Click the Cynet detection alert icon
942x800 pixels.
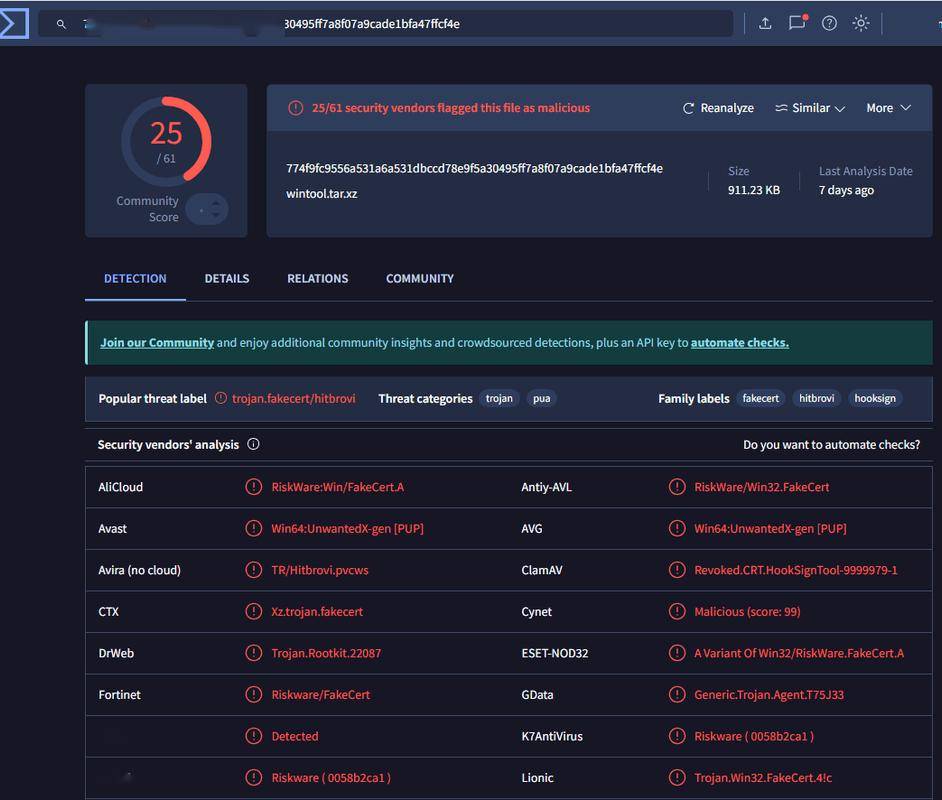tap(677, 611)
